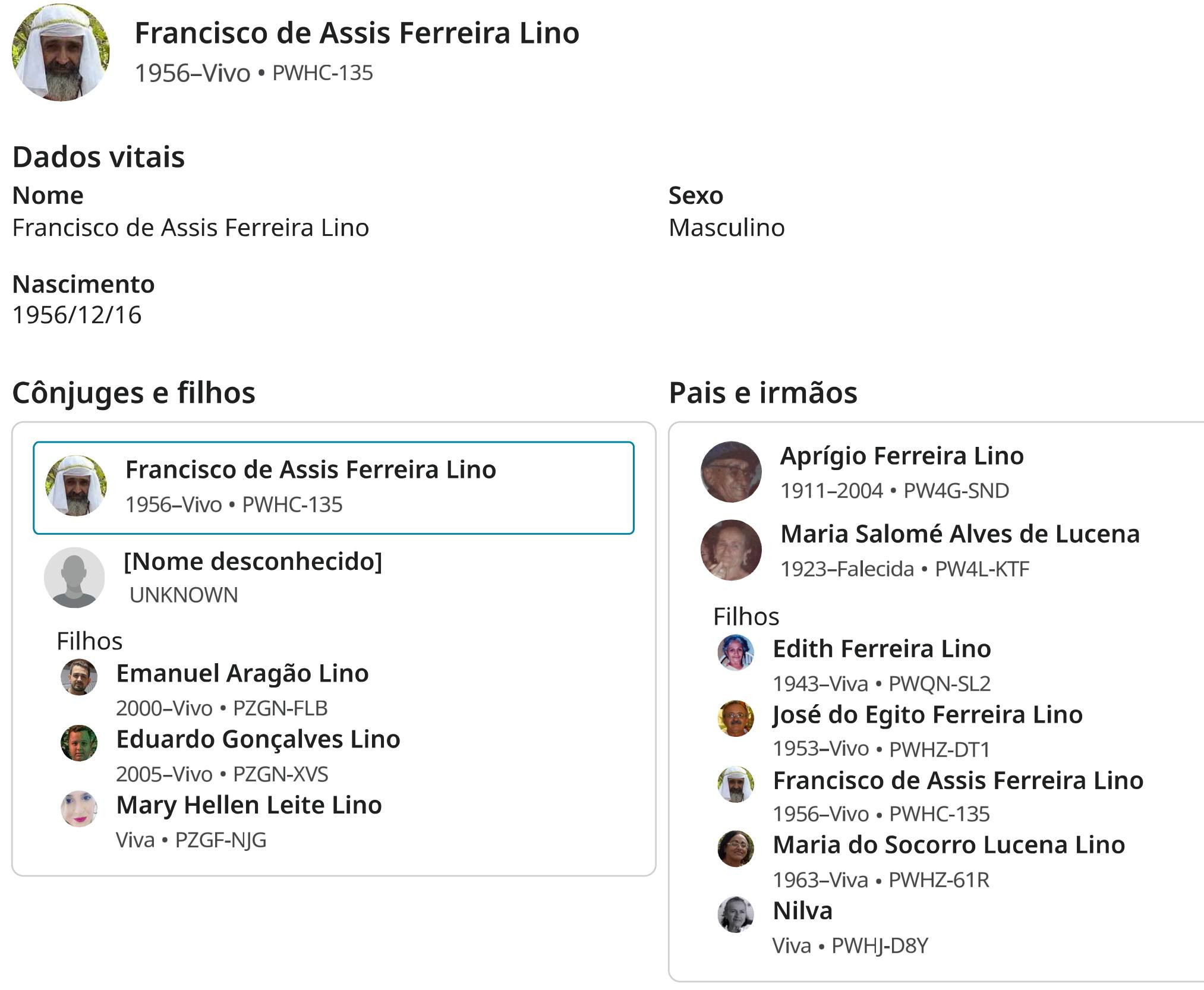Open Mary Hellen Leite Lino's name link
Viewport: 1204px width, 990px height.
pyautogui.click(x=249, y=805)
